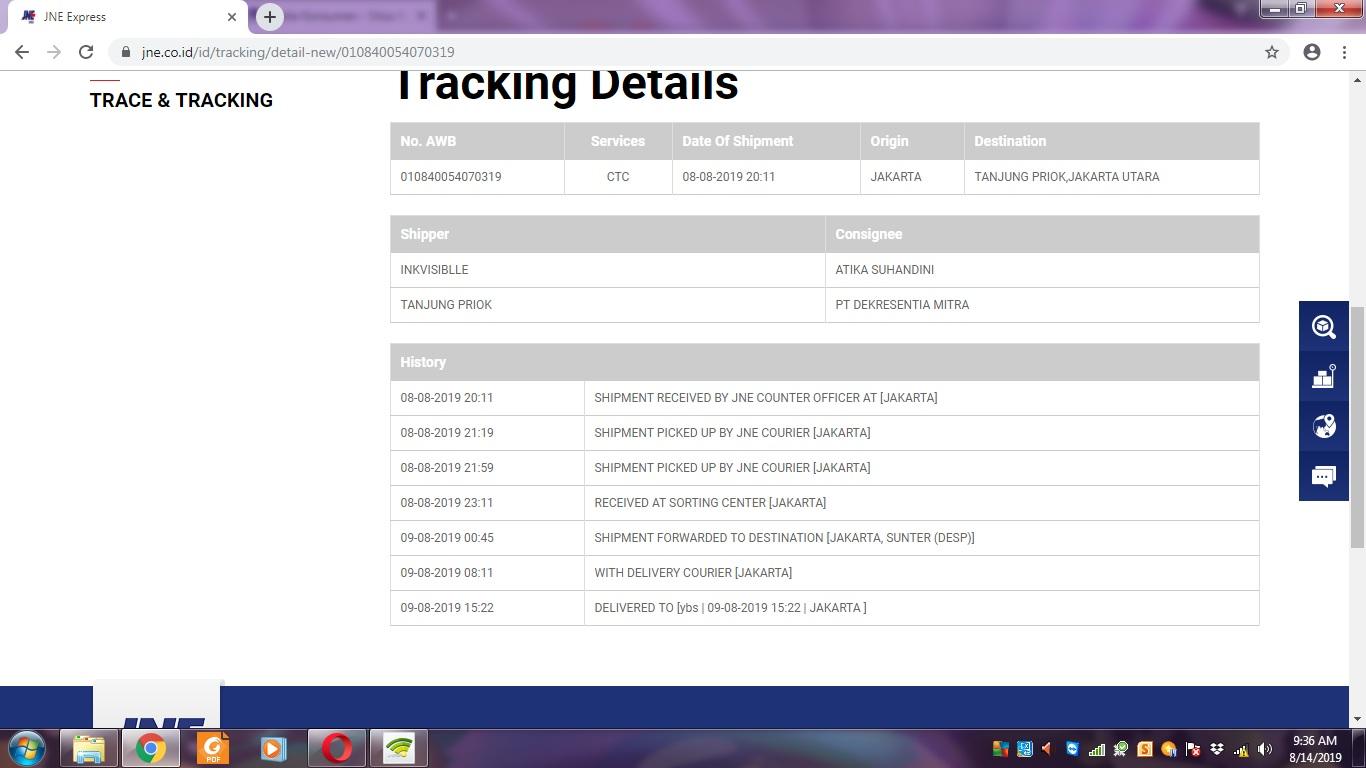Open the volume control in system tray

click(1265, 749)
